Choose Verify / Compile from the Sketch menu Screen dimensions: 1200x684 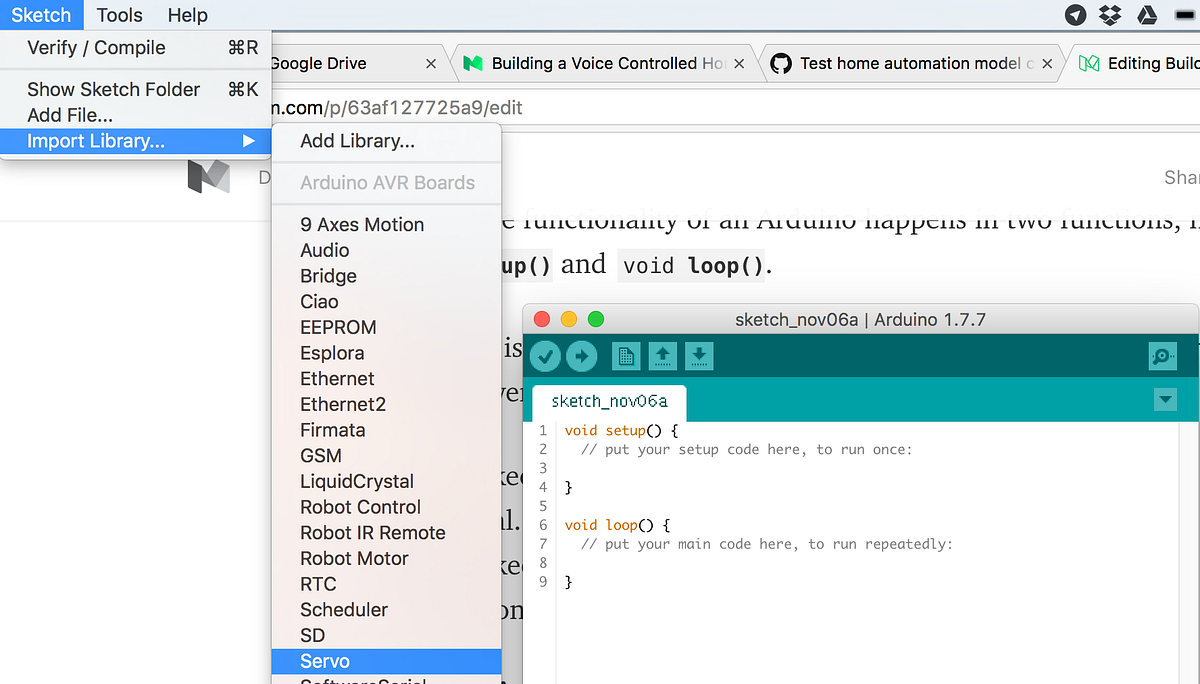[95, 47]
